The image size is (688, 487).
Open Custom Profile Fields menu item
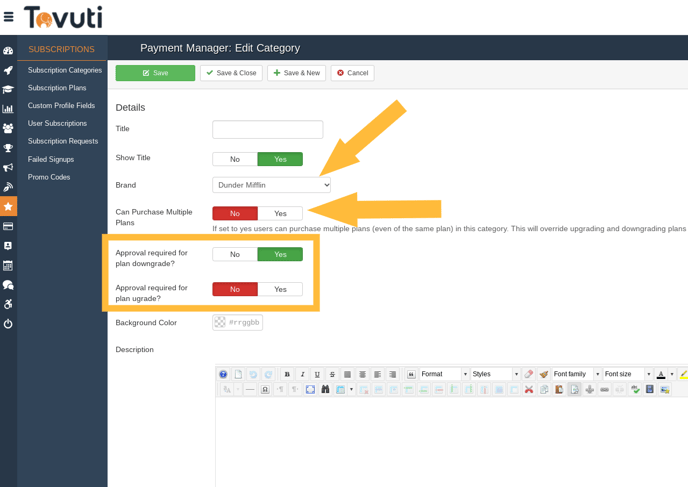click(61, 105)
